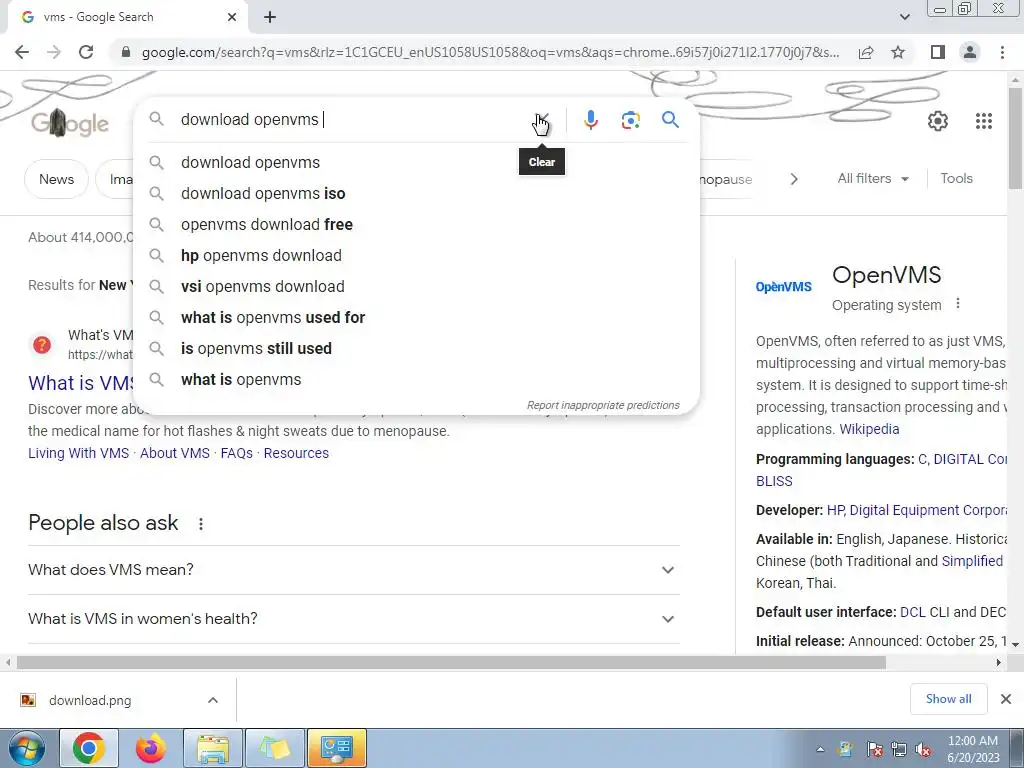1024x768 pixels.
Task: Go back to the previous page
Action: [22, 52]
